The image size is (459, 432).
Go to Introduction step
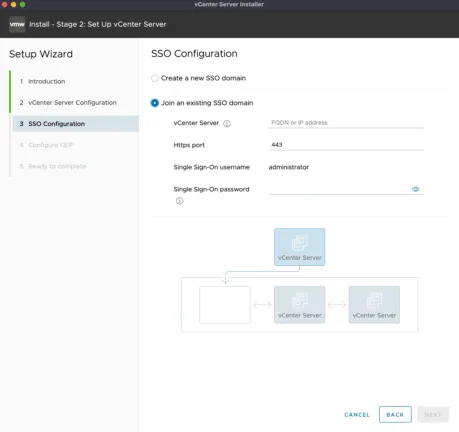tap(46, 81)
